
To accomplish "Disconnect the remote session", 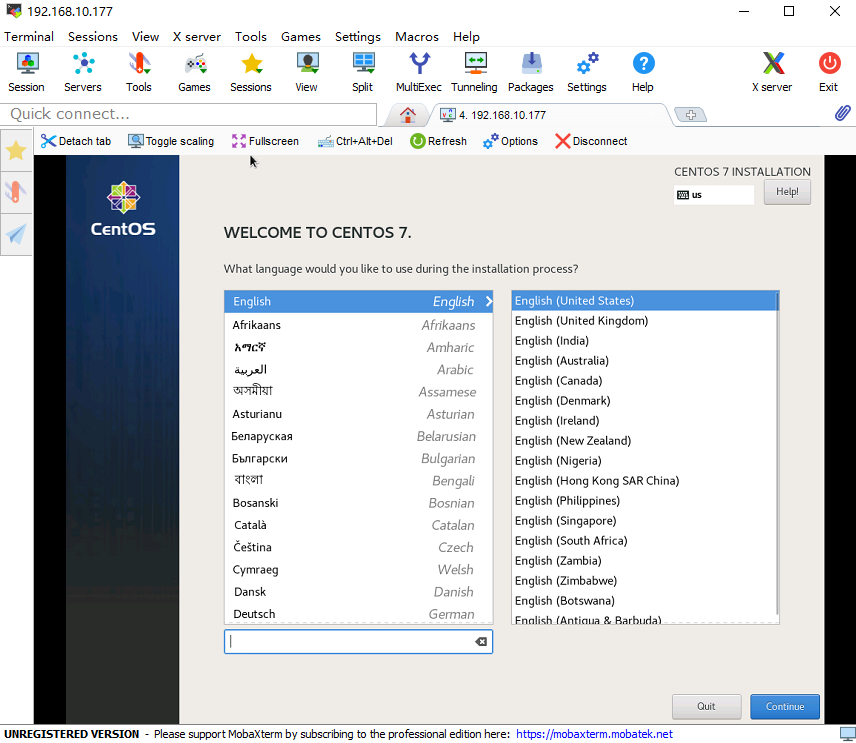I will tap(591, 141).
